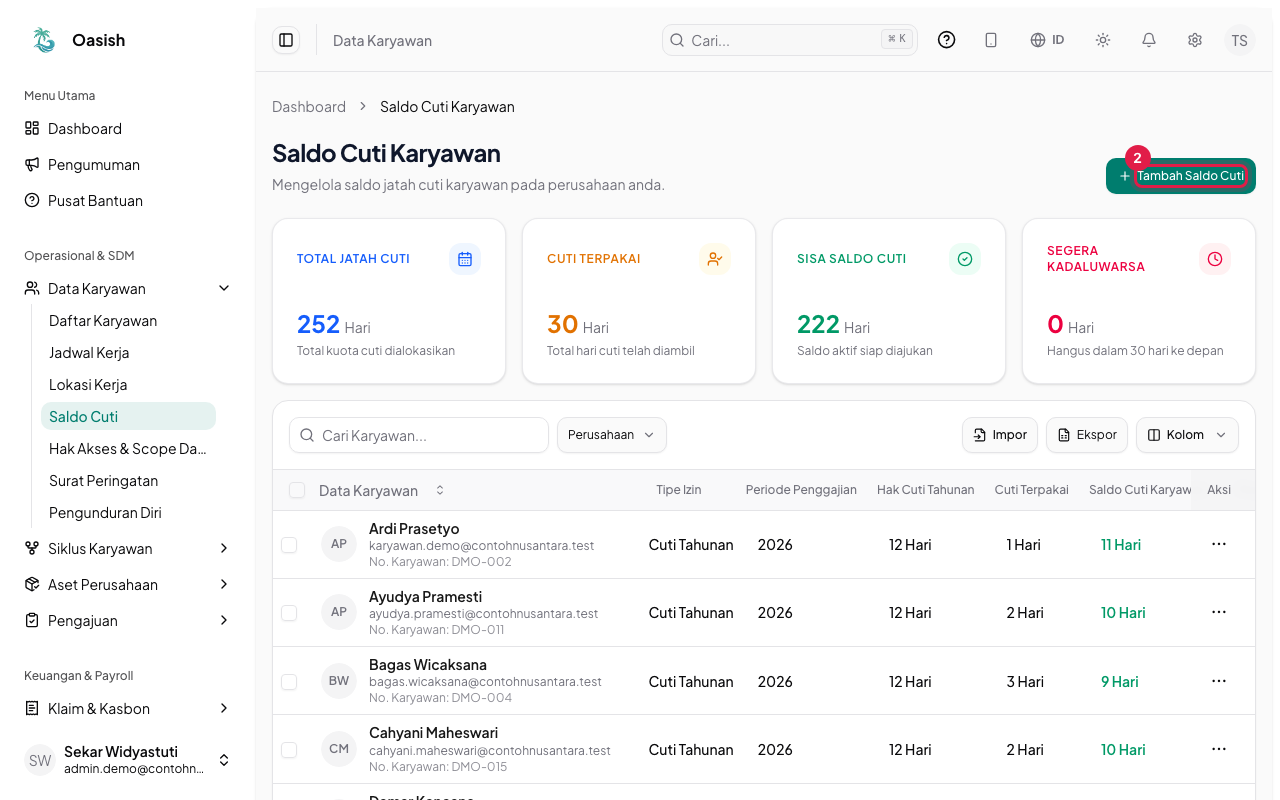Click the mobile device icon in header
Image resolution: width=1280 pixels, height=800 pixels.
991,40
